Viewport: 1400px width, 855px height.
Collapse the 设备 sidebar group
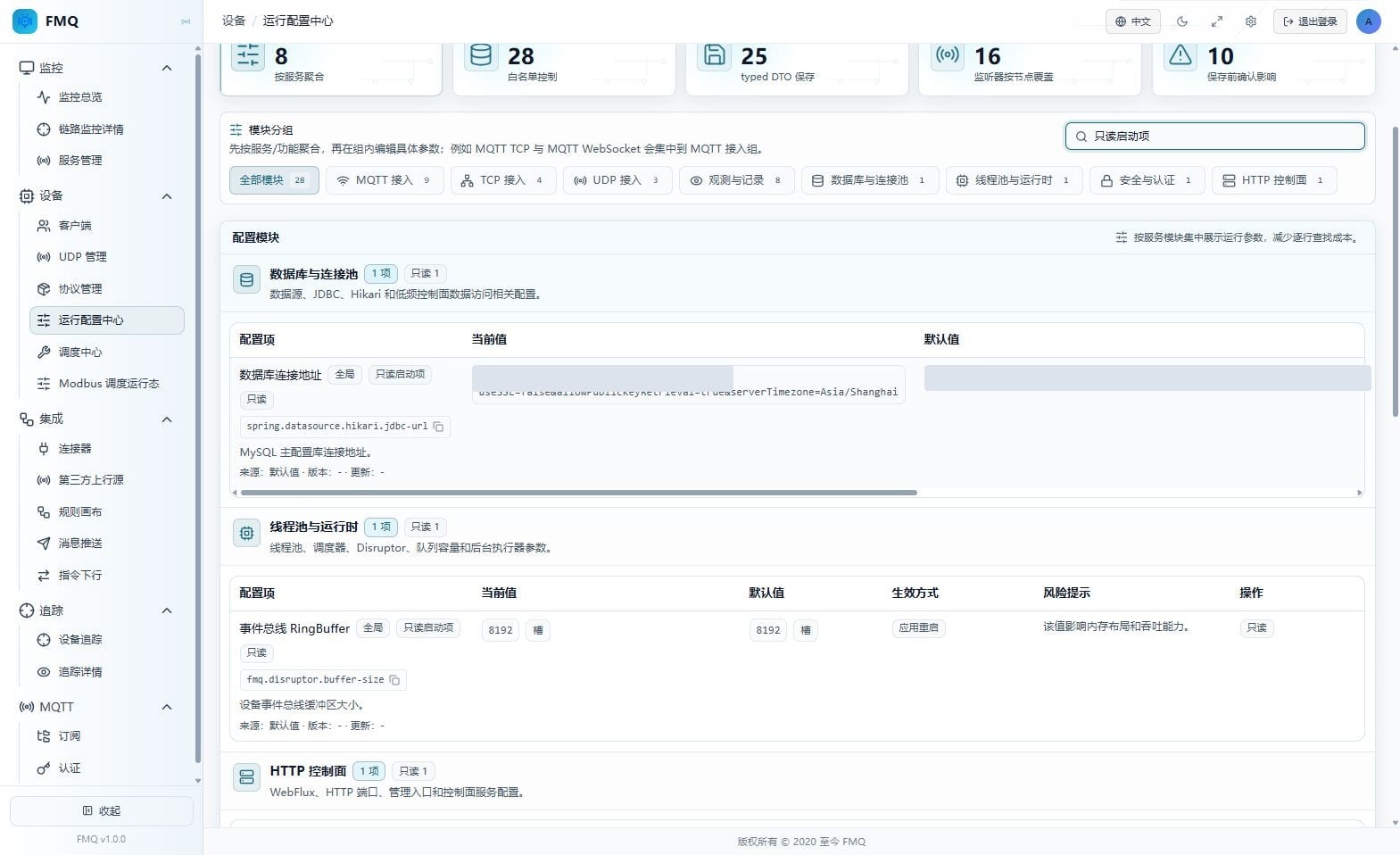coord(167,196)
